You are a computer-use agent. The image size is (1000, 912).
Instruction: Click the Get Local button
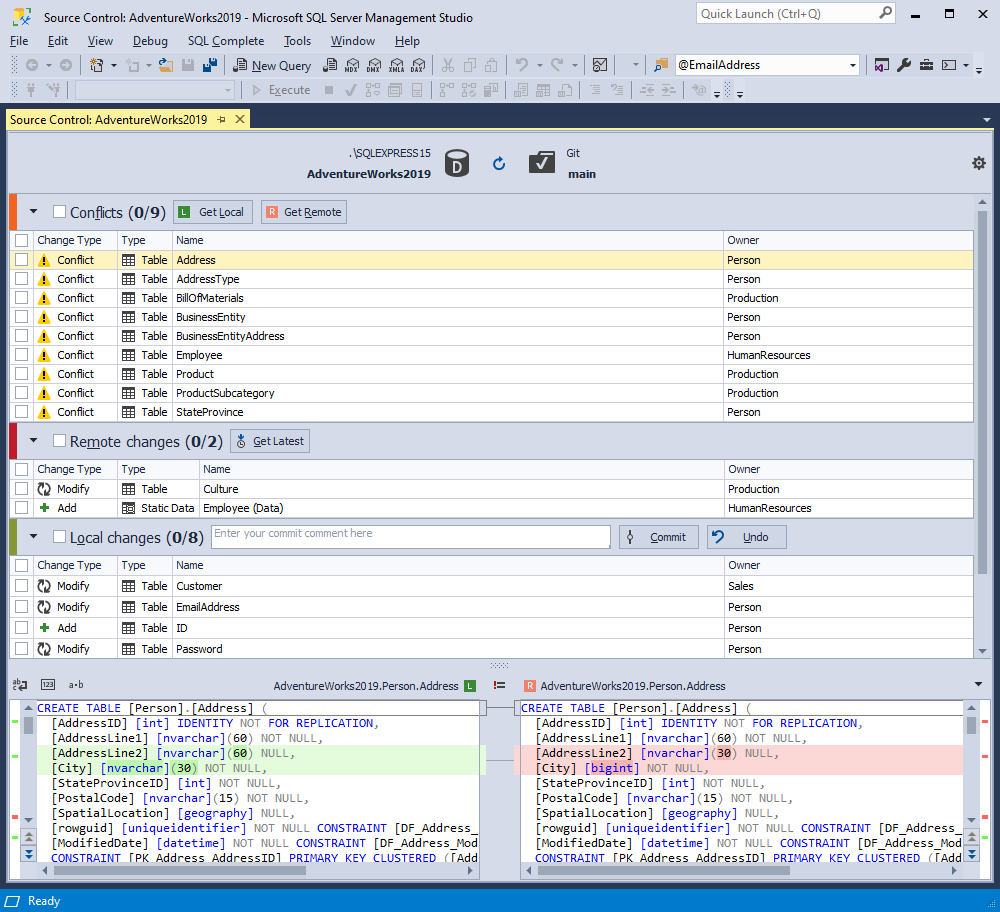click(x=213, y=212)
